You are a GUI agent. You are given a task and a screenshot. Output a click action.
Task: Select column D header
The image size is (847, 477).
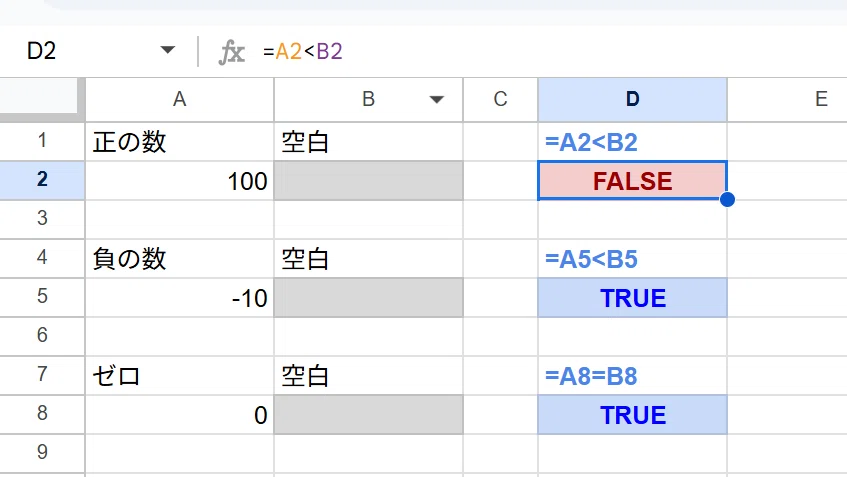(633, 99)
